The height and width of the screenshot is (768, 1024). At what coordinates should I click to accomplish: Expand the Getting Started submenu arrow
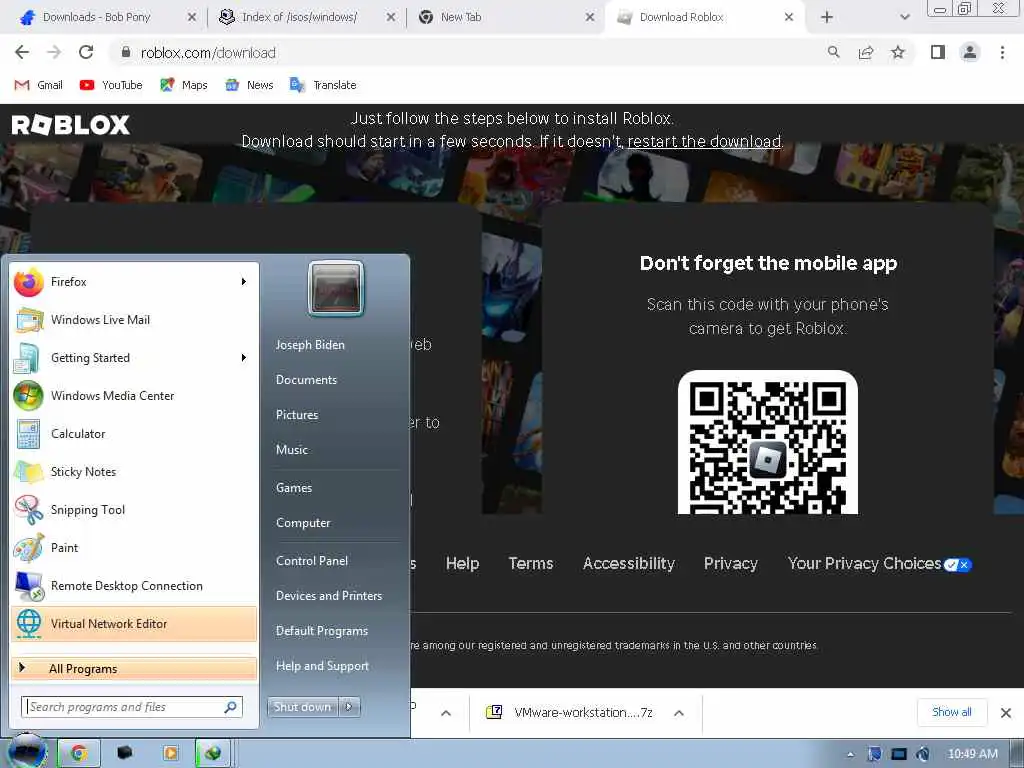point(244,357)
